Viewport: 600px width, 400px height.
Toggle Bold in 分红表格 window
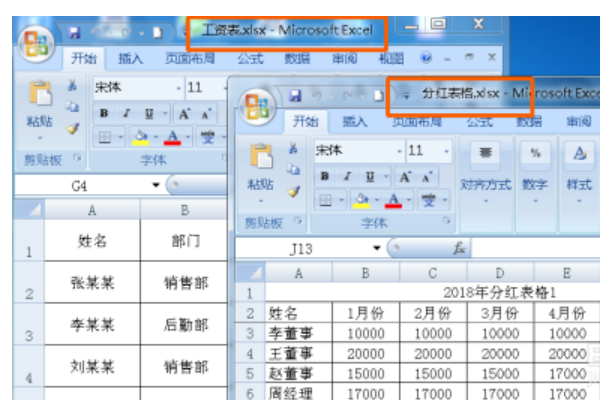point(325,176)
